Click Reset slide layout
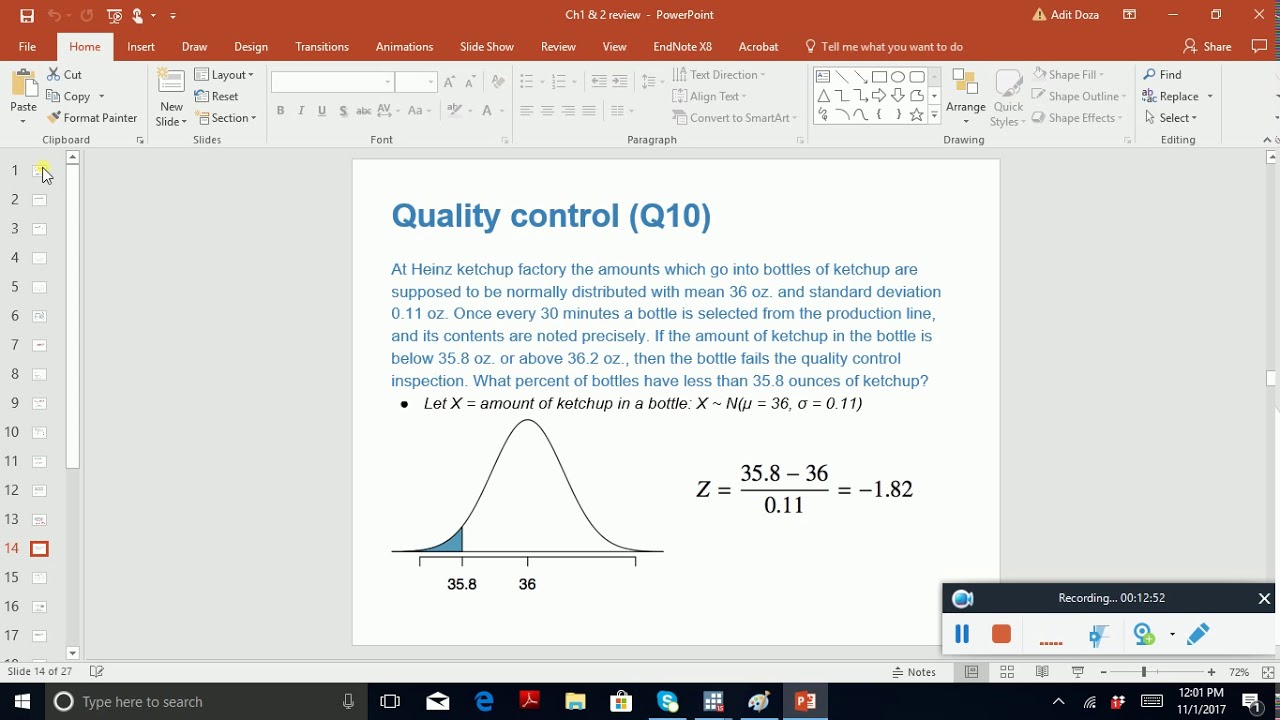Image resolution: width=1280 pixels, height=720 pixels. pos(217,97)
